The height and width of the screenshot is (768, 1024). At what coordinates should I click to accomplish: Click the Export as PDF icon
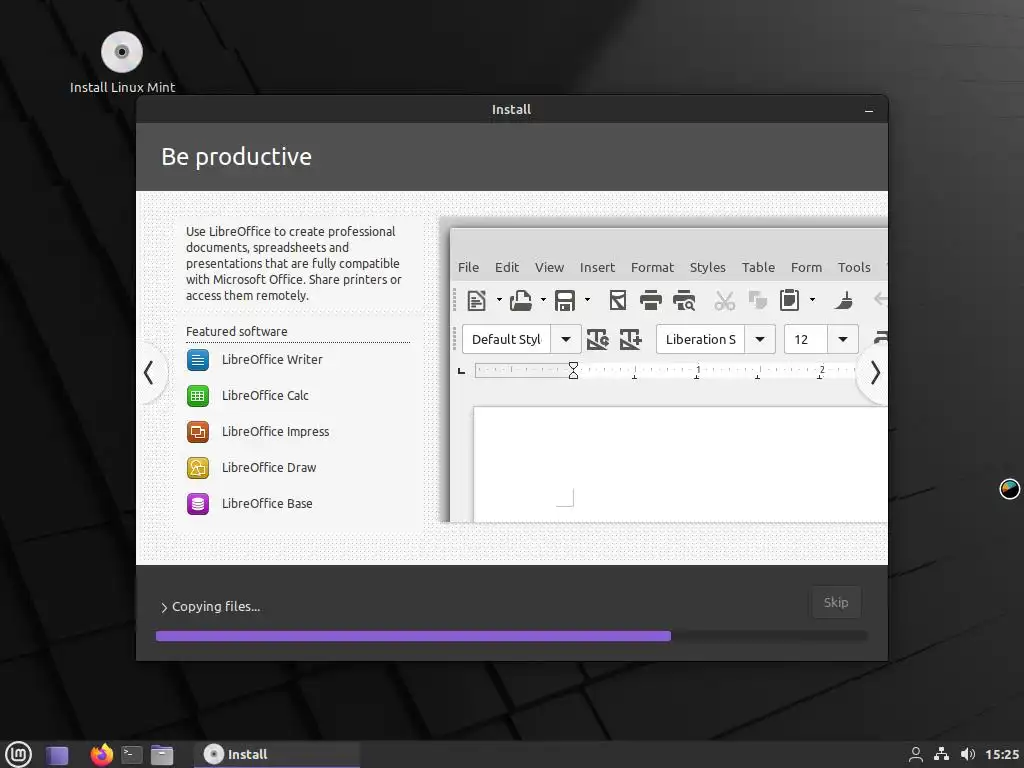click(x=618, y=300)
